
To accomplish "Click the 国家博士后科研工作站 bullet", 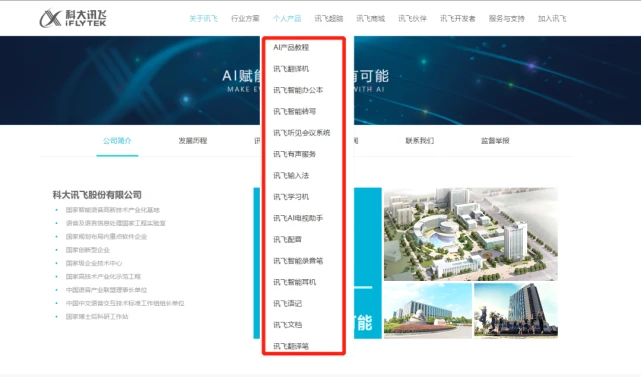I will coord(97,316).
